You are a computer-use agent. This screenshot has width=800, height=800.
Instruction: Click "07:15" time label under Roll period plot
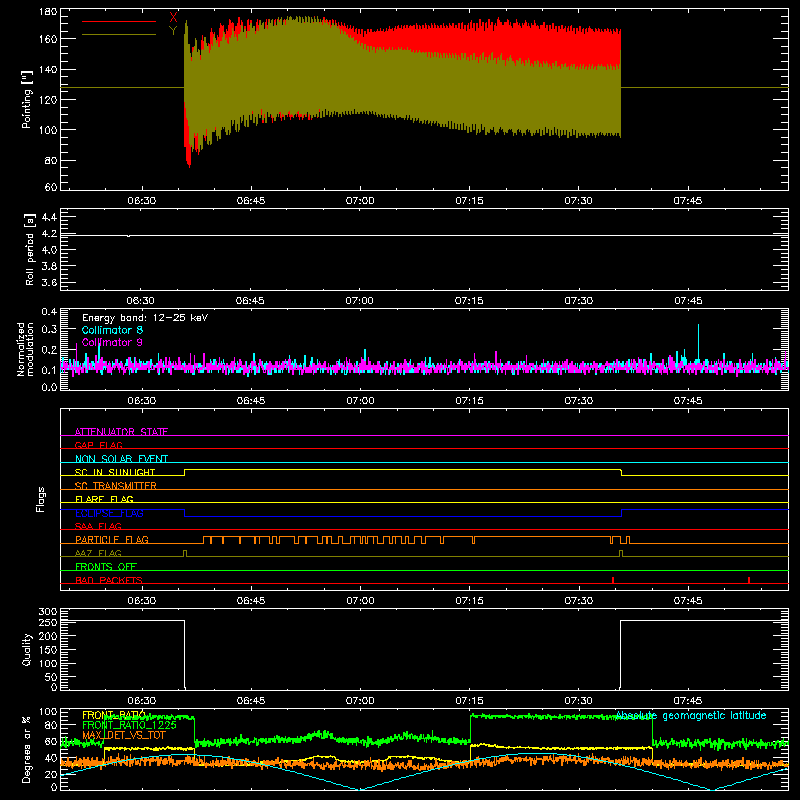[469, 301]
